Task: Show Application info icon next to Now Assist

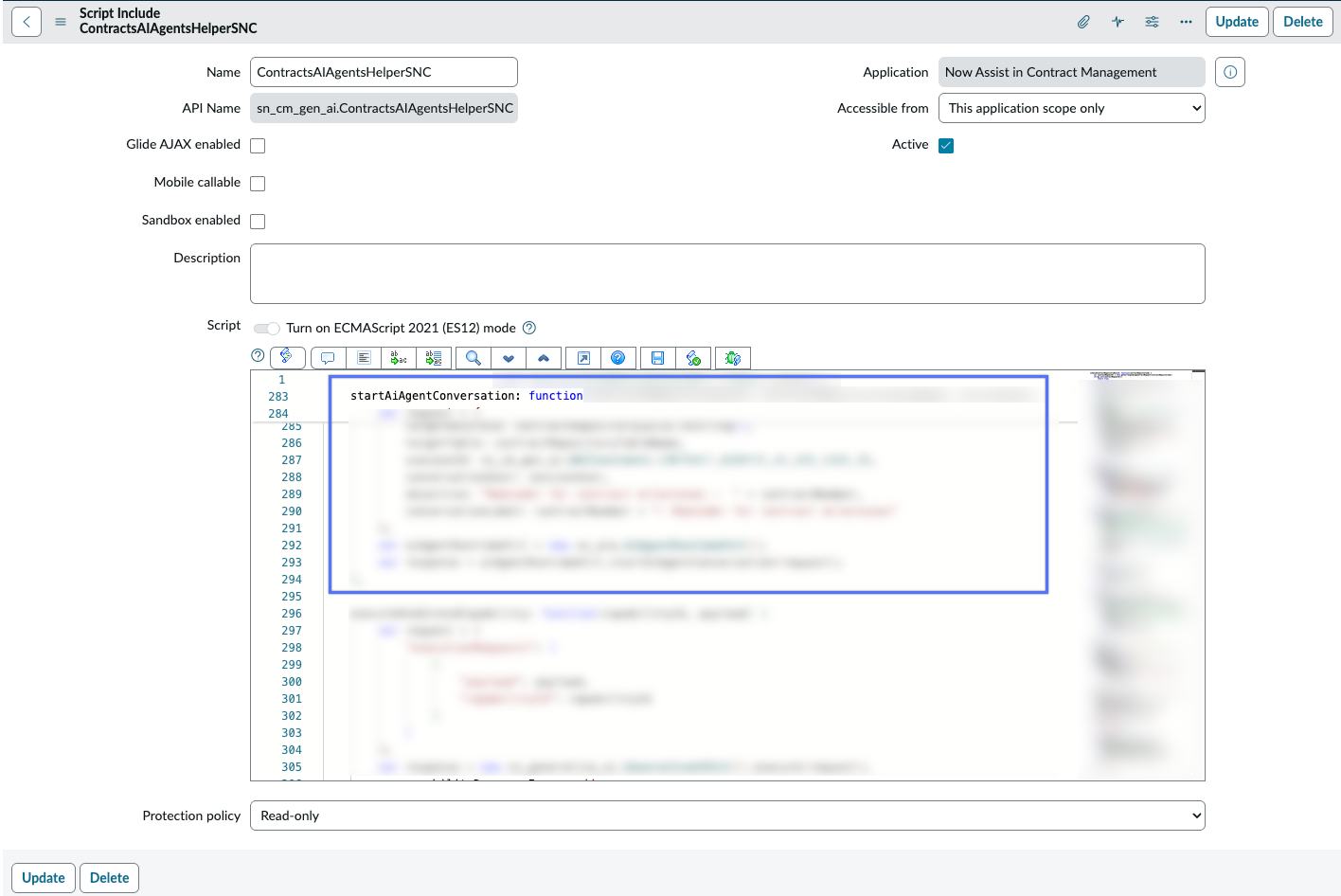Action: click(x=1230, y=72)
